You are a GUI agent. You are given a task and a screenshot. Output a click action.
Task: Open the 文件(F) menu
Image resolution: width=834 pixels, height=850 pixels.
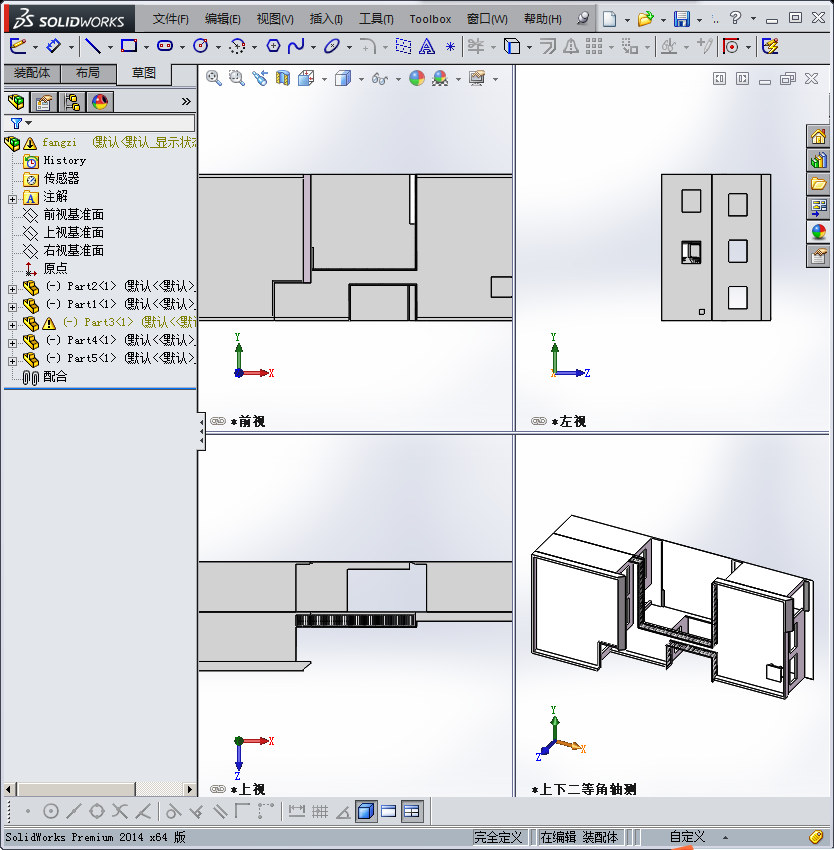pos(170,19)
